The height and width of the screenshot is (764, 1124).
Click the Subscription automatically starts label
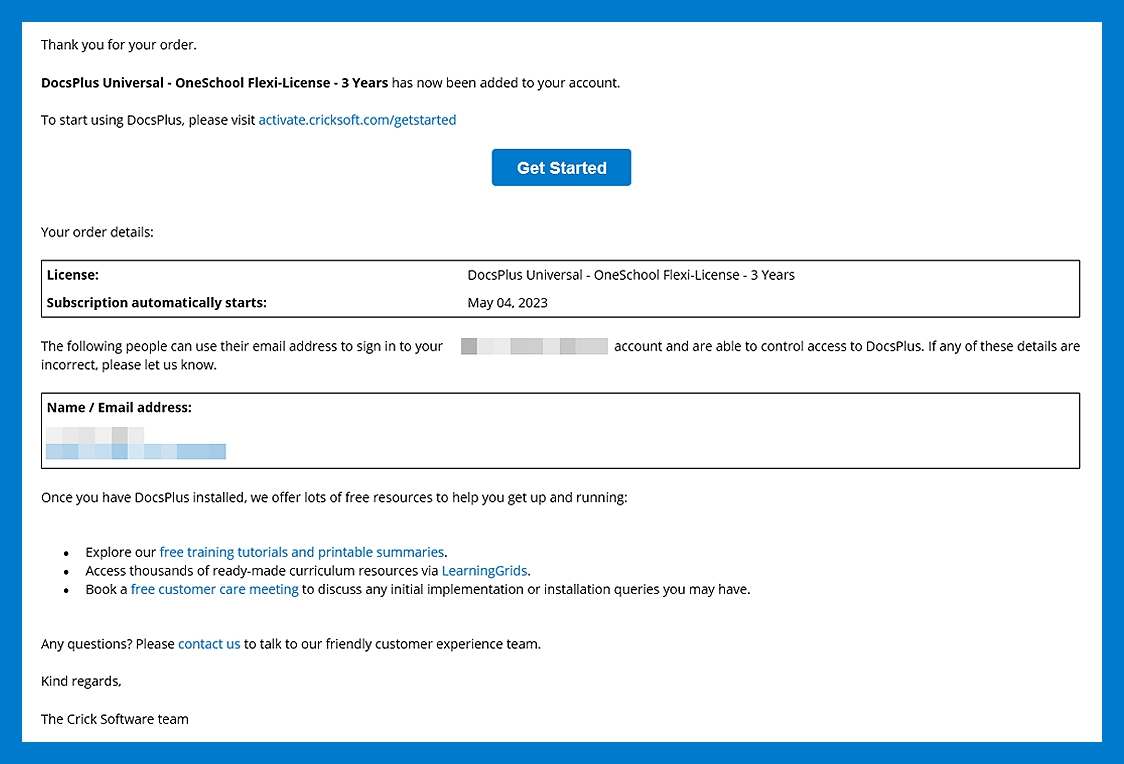157,303
